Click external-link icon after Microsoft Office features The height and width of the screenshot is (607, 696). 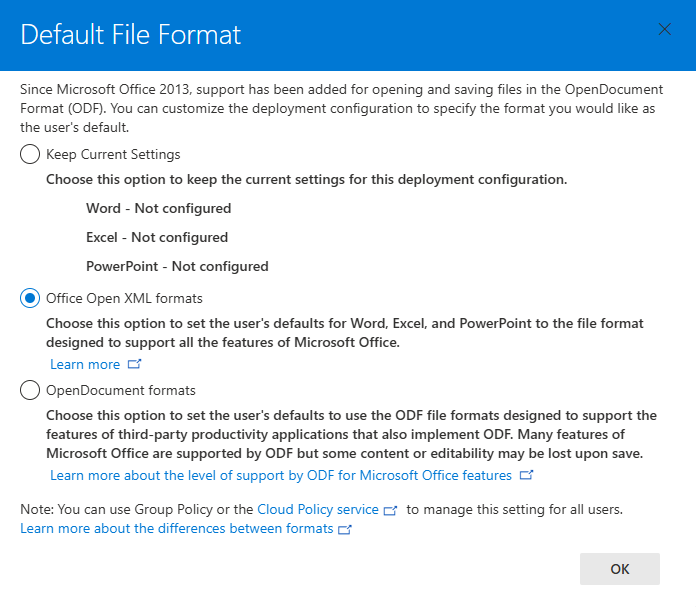526,475
